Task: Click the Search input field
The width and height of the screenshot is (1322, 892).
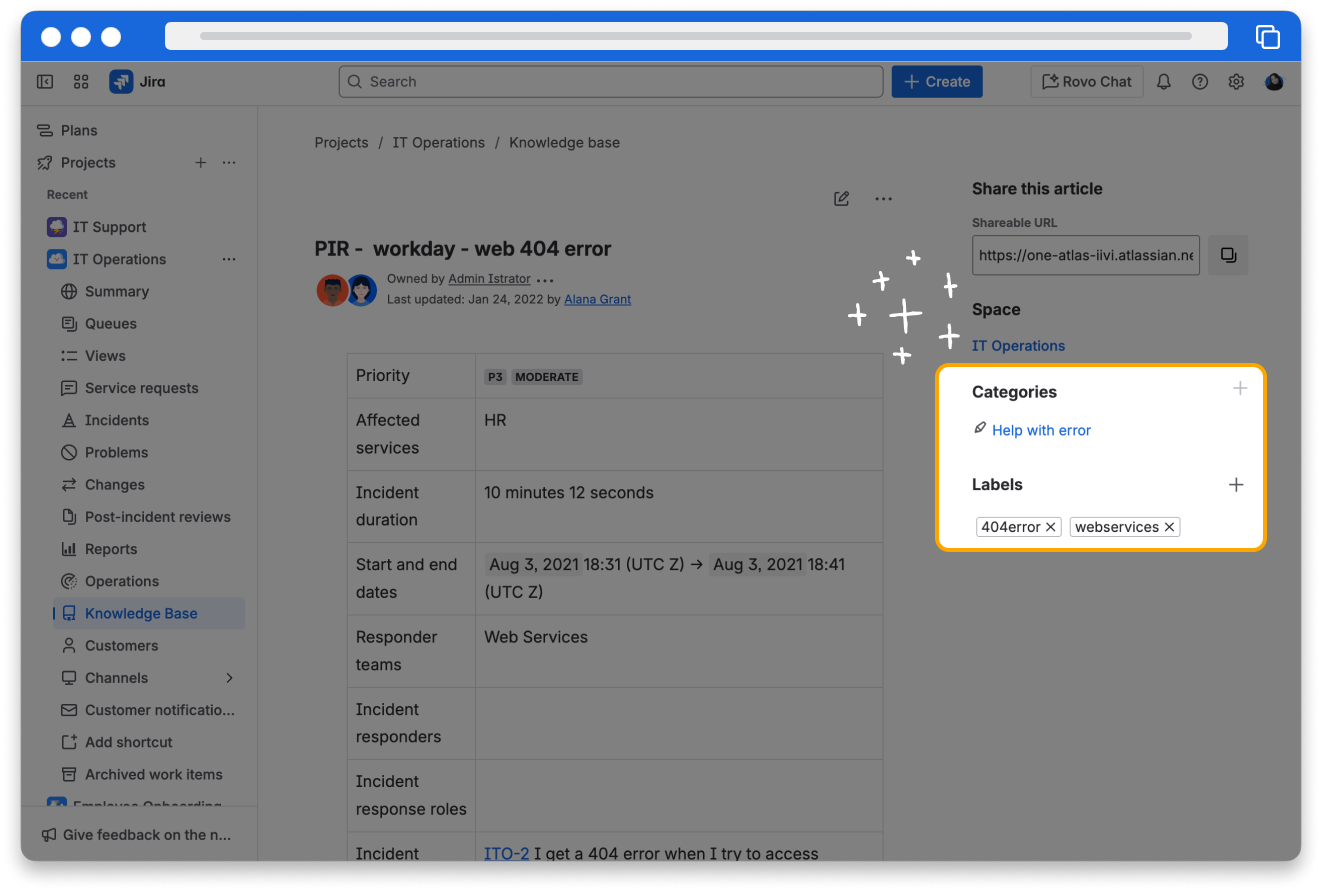Action: (610, 82)
